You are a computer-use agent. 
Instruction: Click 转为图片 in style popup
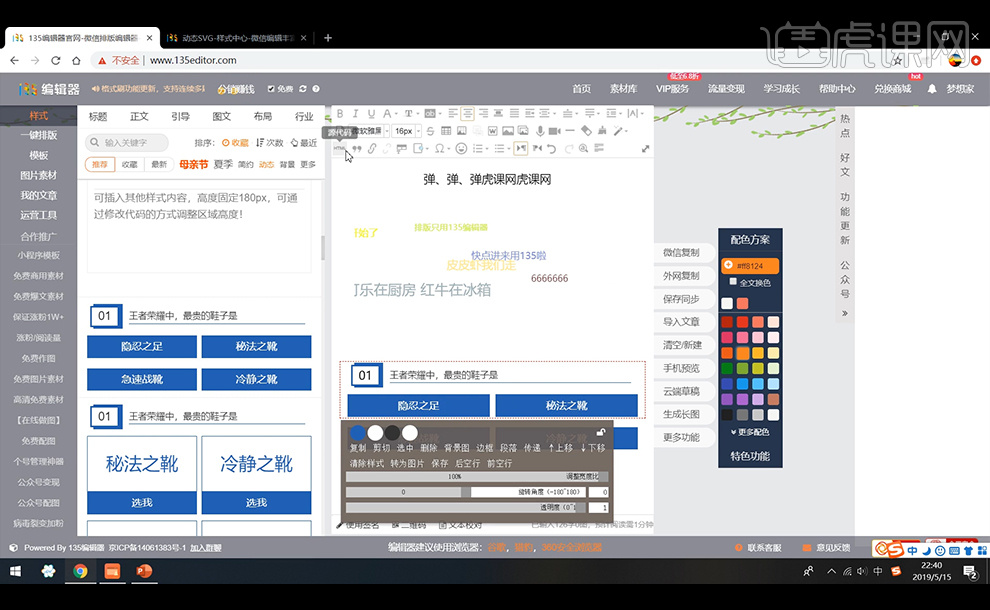point(407,463)
